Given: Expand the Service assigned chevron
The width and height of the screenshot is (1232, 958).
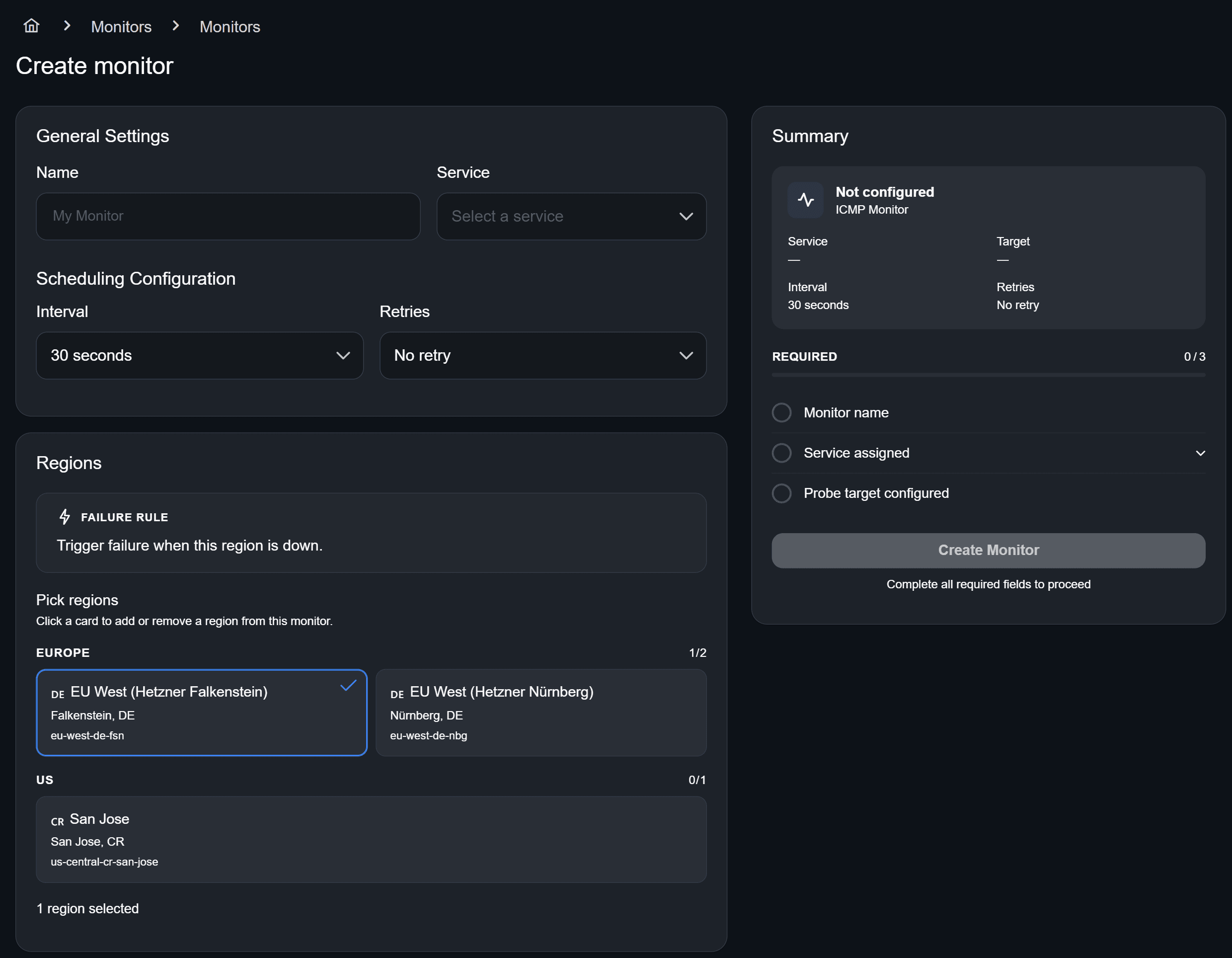Looking at the screenshot, I should [1200, 453].
